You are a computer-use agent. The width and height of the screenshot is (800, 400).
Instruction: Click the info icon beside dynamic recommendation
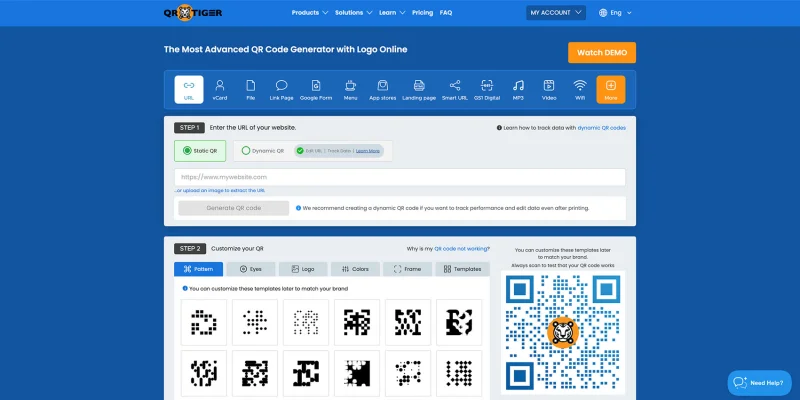coord(298,208)
